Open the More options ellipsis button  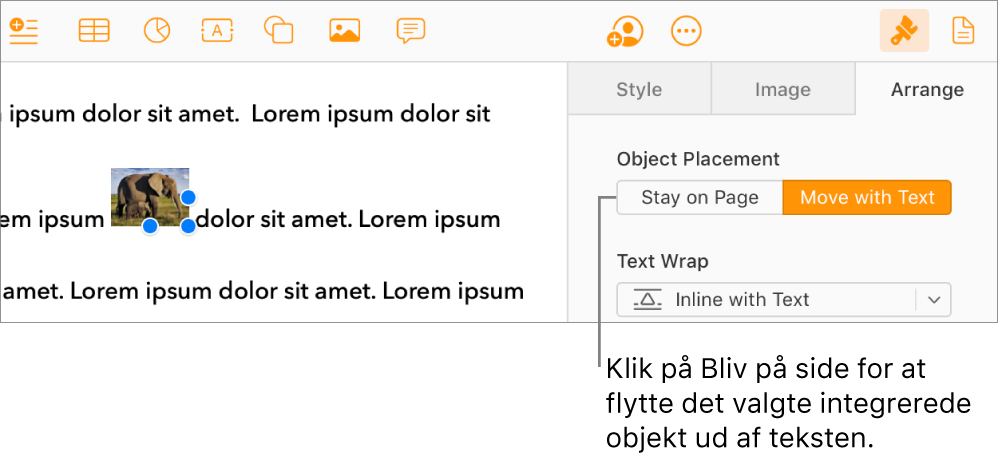686,31
